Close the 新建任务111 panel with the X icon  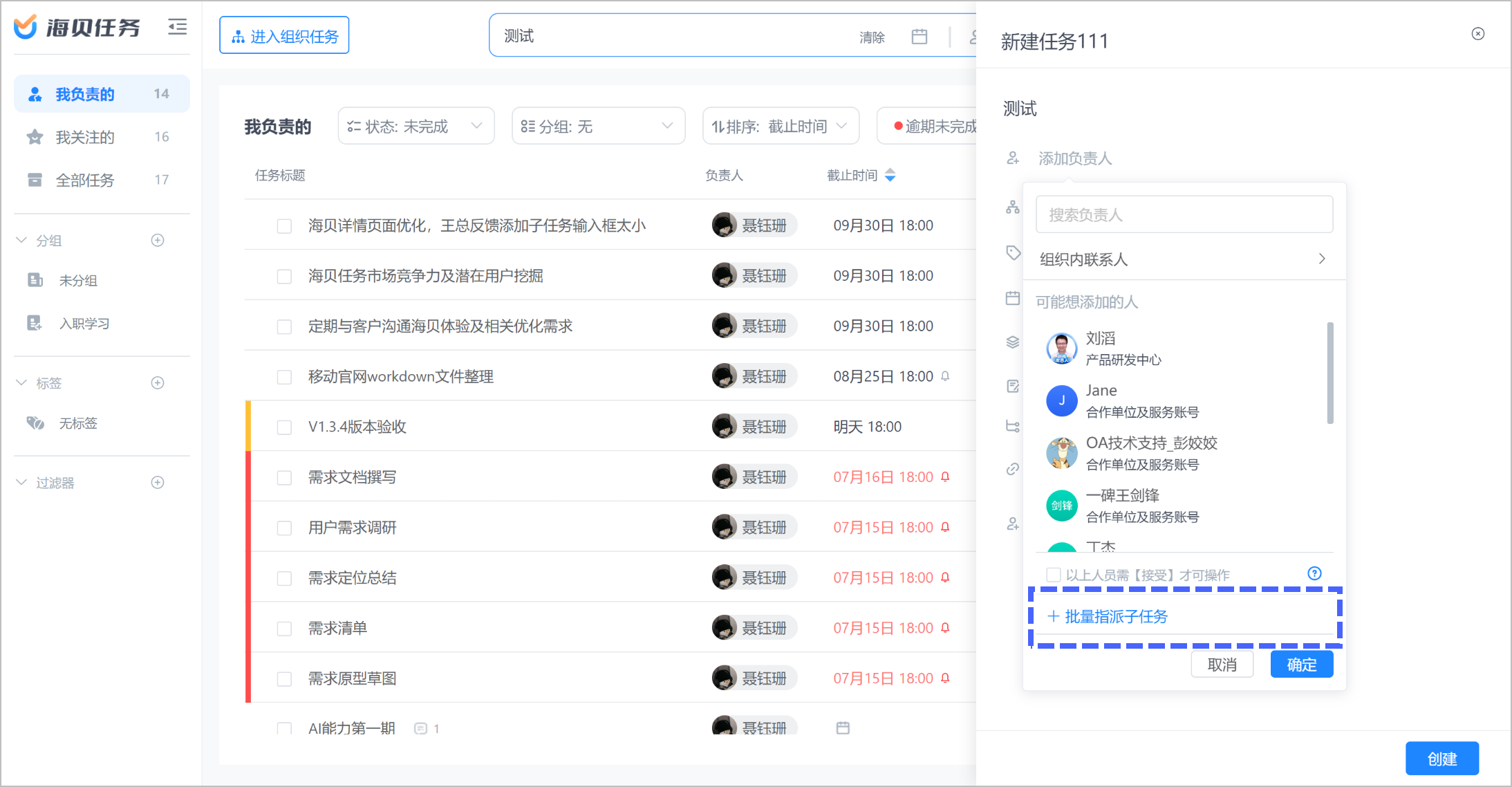coord(1477,34)
